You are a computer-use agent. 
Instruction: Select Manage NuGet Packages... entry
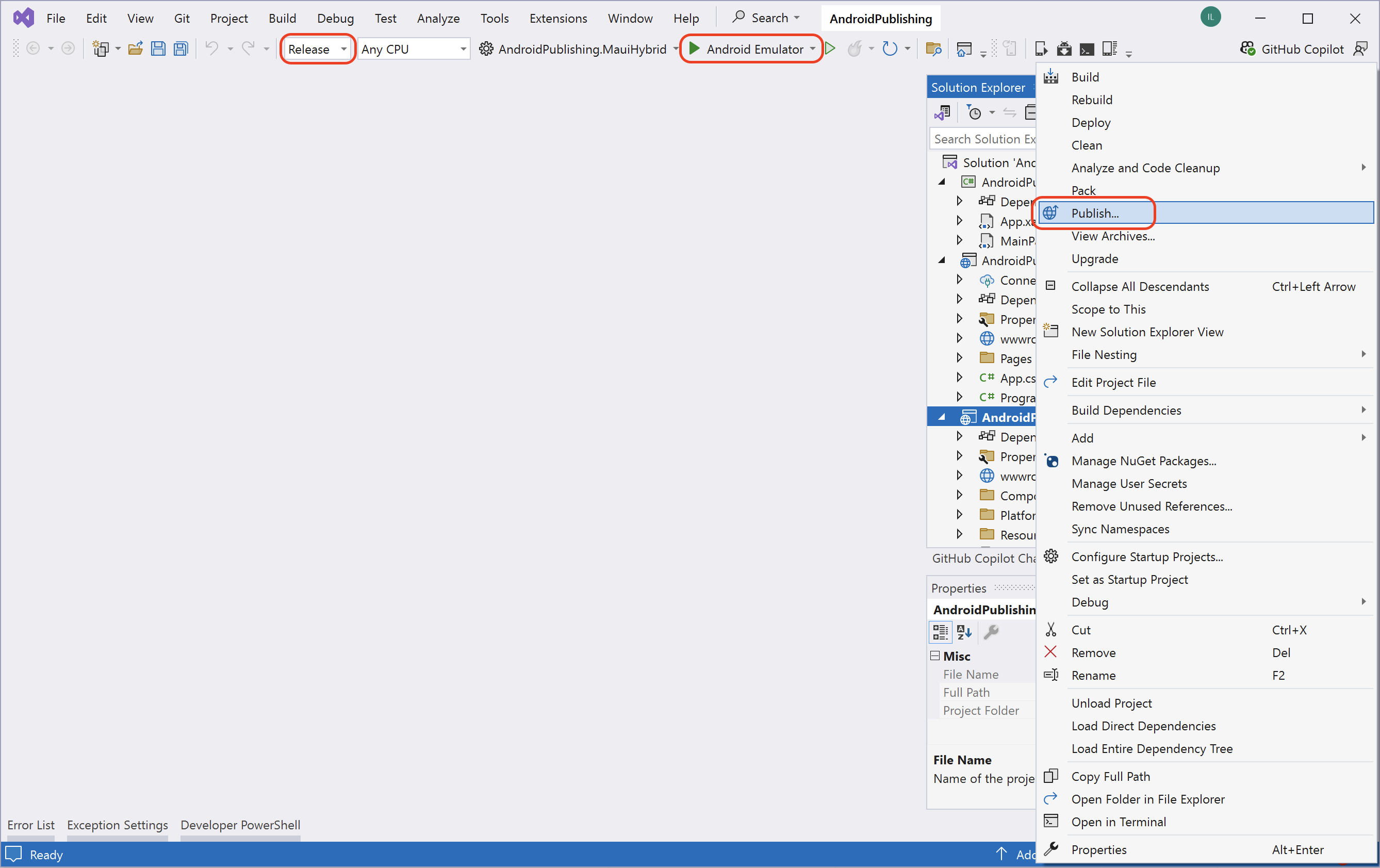click(1206, 461)
